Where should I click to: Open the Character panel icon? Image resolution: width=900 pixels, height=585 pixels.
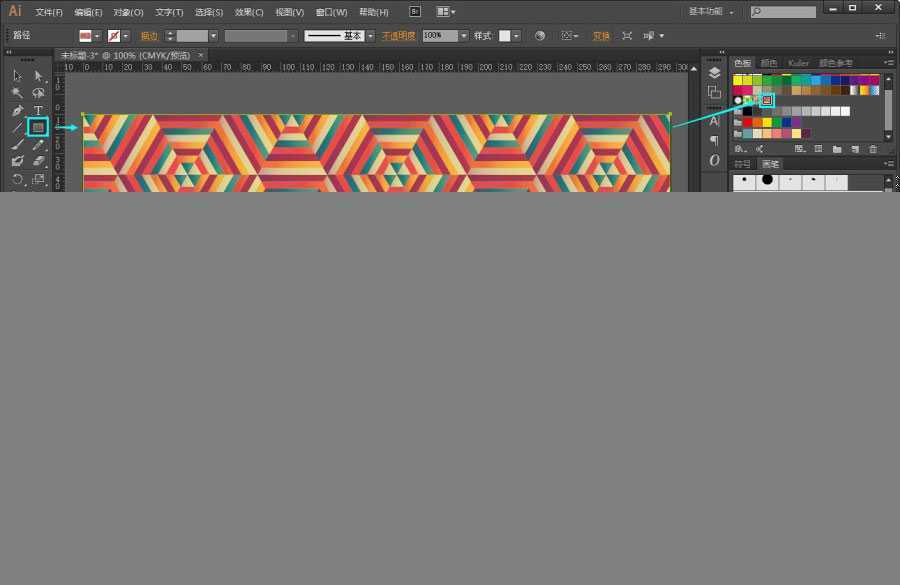[x=714, y=121]
